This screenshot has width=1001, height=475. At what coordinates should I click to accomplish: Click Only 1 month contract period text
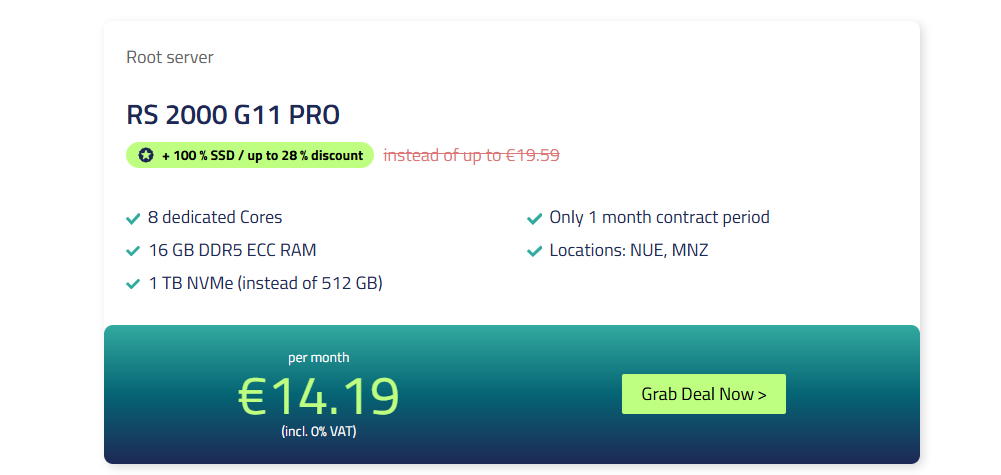[x=659, y=217]
